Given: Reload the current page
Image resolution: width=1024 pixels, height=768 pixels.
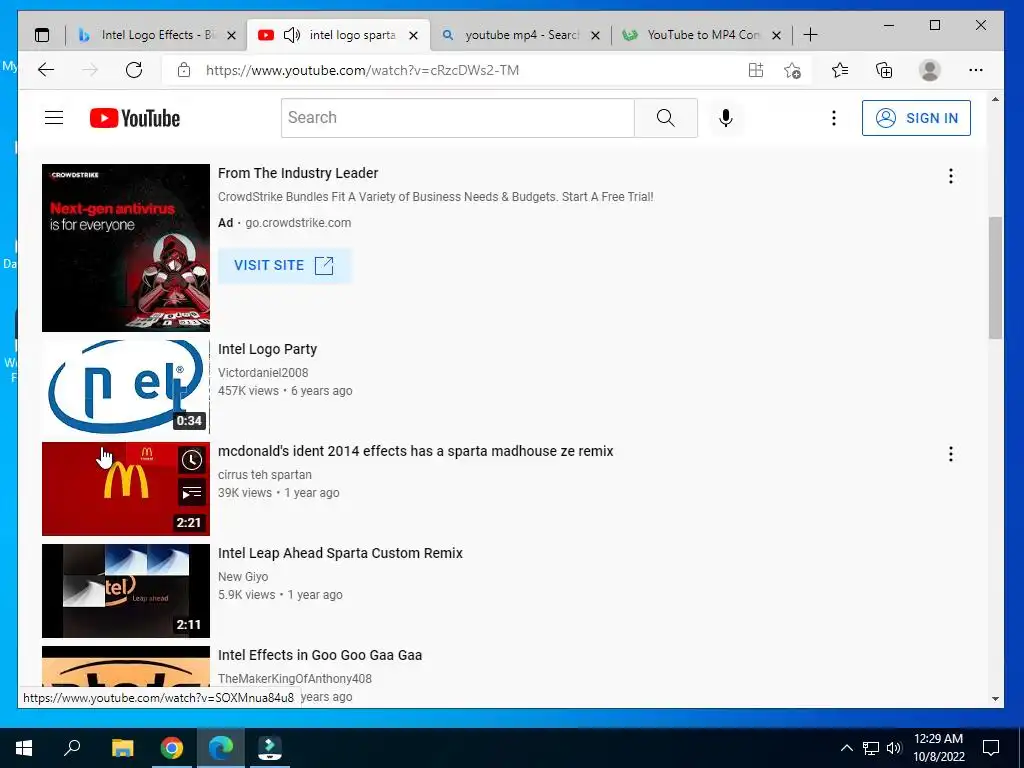Looking at the screenshot, I should (x=134, y=70).
